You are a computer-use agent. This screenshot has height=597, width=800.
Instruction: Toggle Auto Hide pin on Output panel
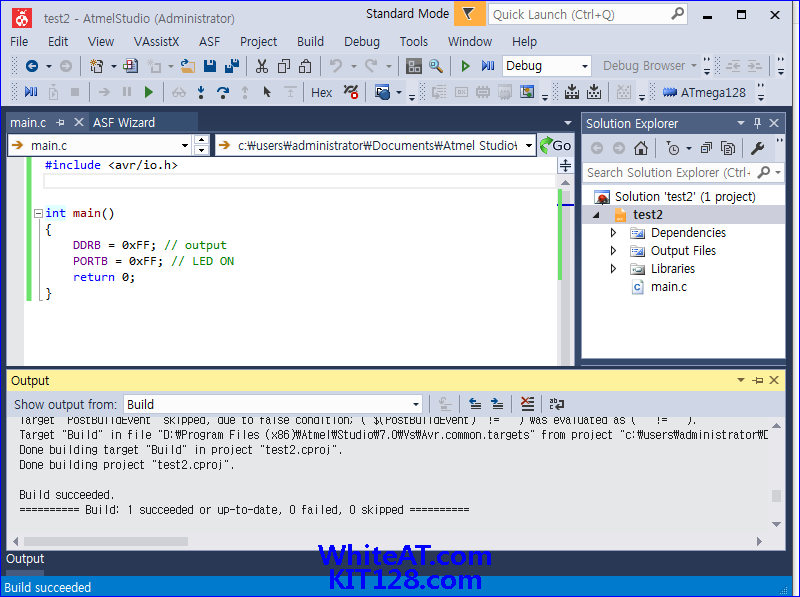(x=758, y=380)
